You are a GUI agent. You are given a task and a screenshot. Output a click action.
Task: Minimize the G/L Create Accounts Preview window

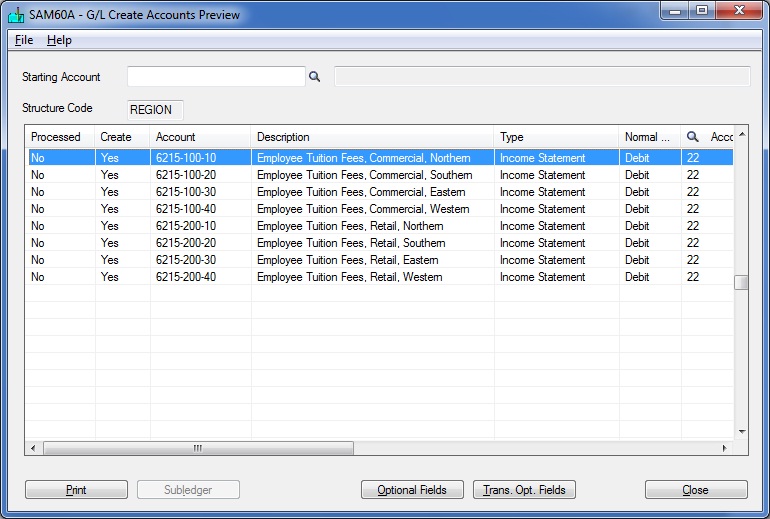pos(675,11)
